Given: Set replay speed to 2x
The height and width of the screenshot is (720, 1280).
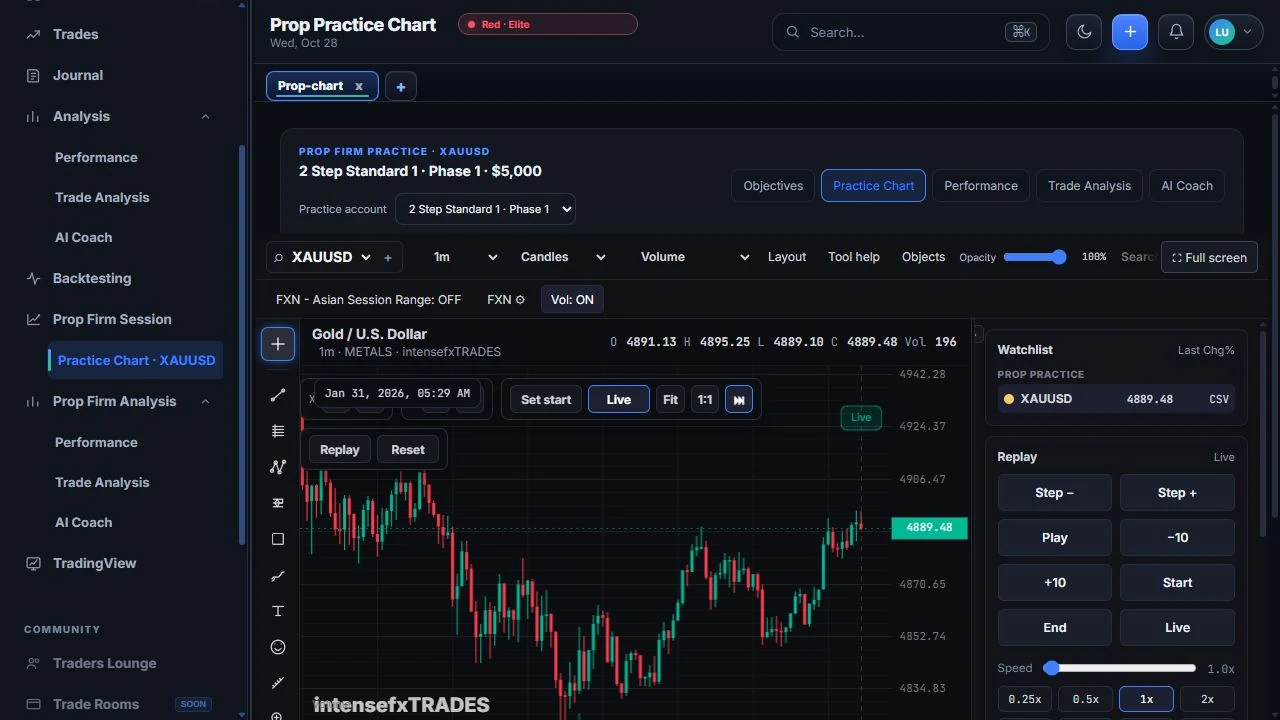Looking at the screenshot, I should click(x=1207, y=699).
